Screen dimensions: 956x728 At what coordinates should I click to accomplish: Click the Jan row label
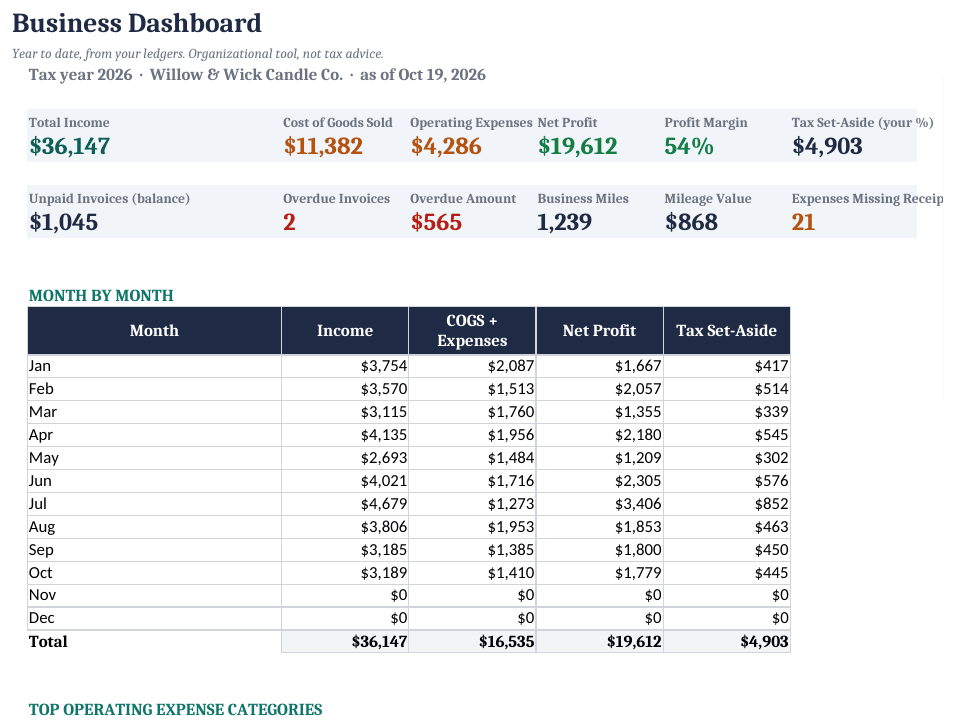[154, 366]
